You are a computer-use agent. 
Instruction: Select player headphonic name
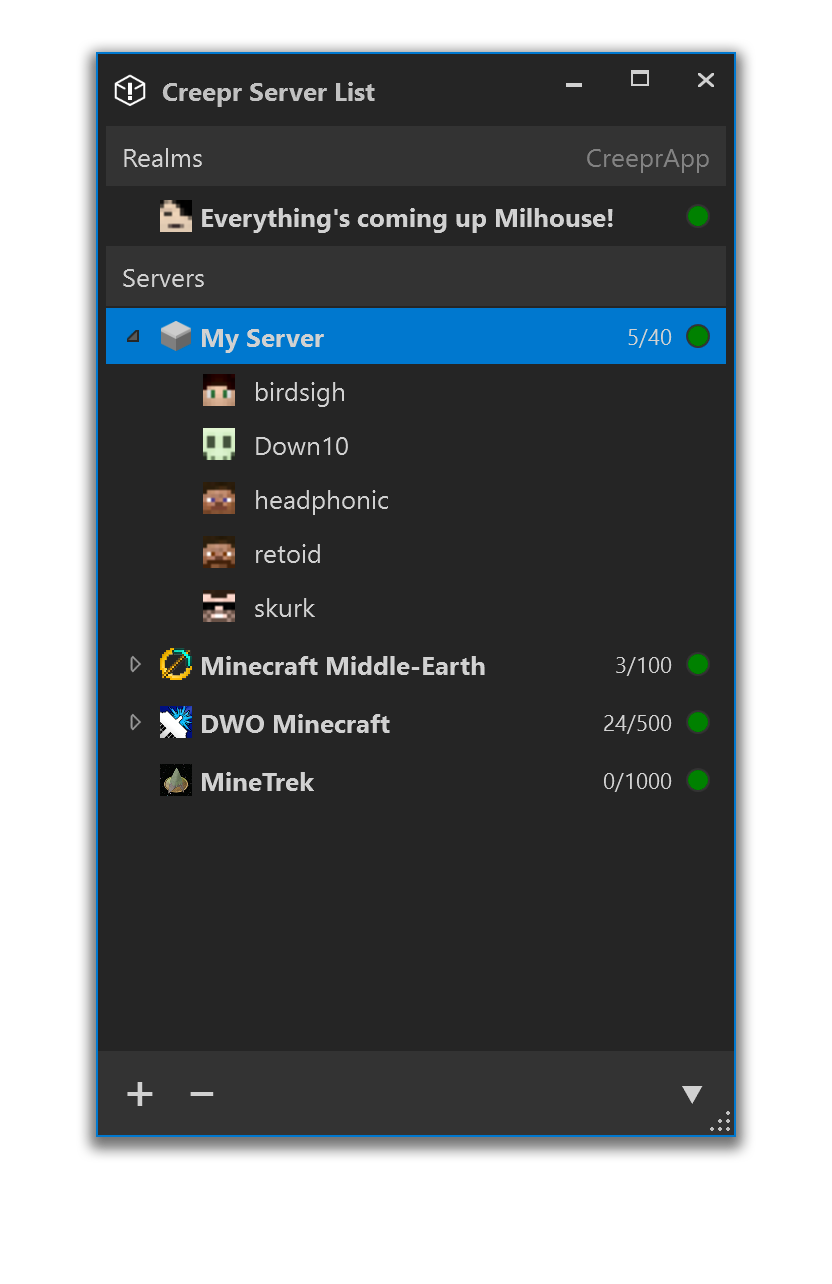pos(322,500)
